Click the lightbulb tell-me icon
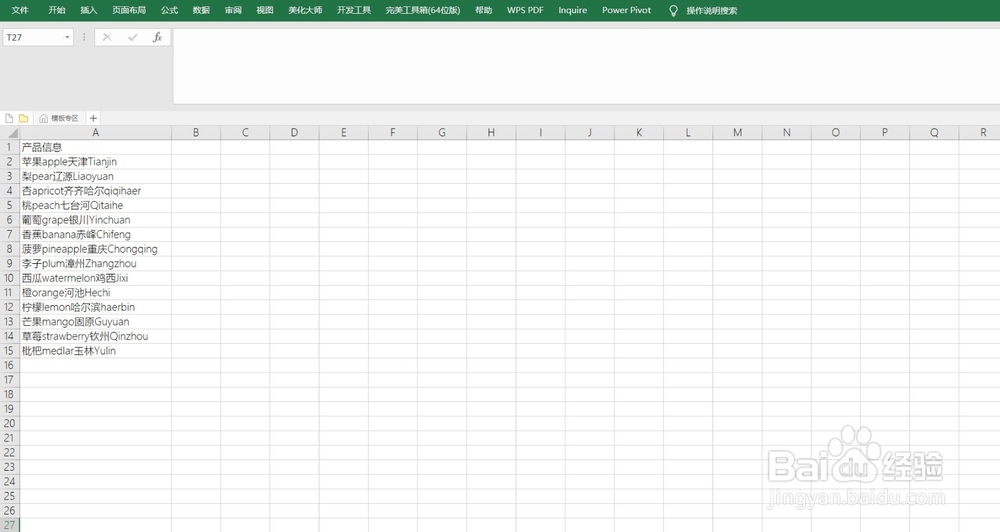 tap(673, 11)
